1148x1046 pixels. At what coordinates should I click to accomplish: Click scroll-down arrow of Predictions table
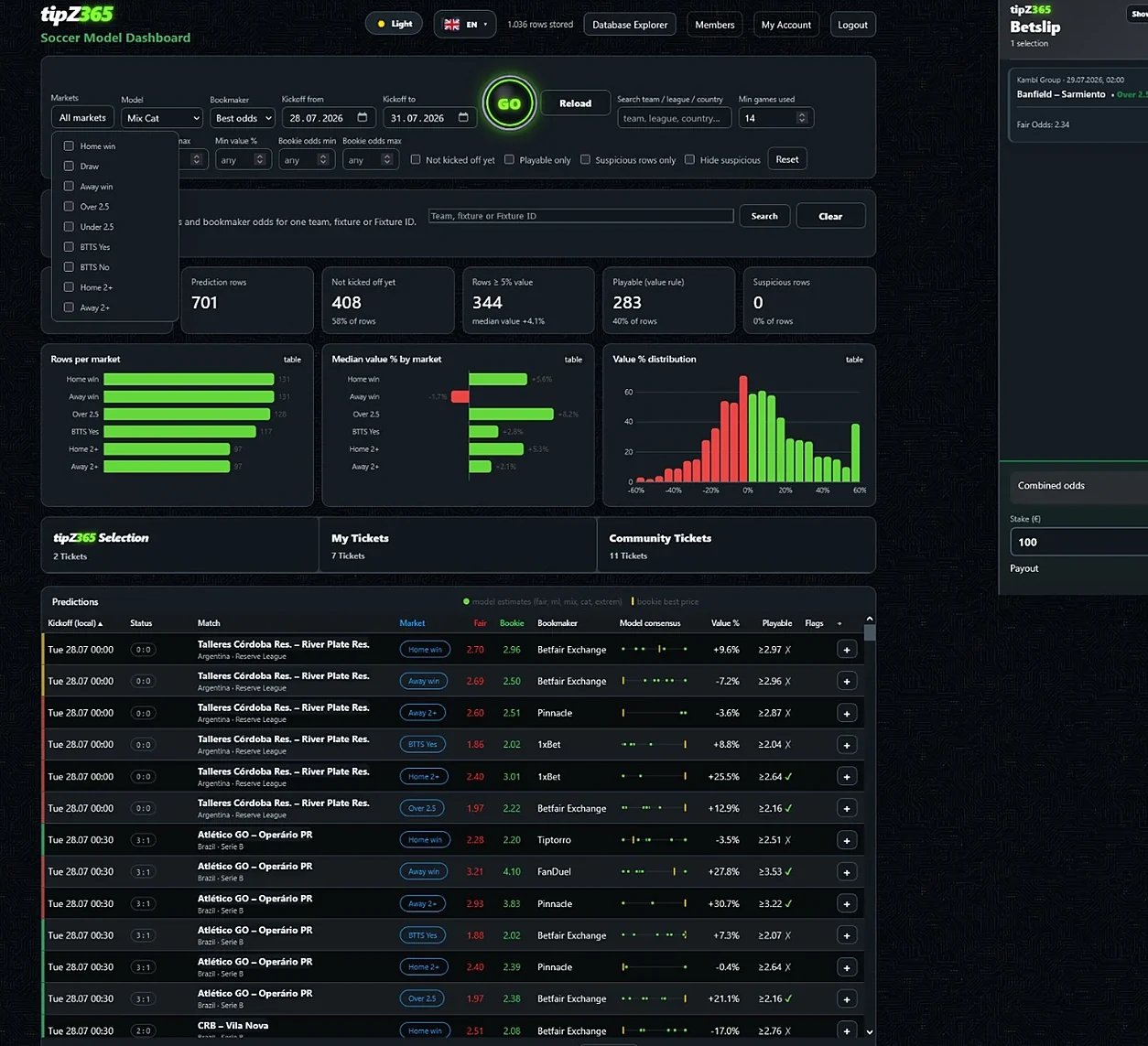tap(870, 1031)
